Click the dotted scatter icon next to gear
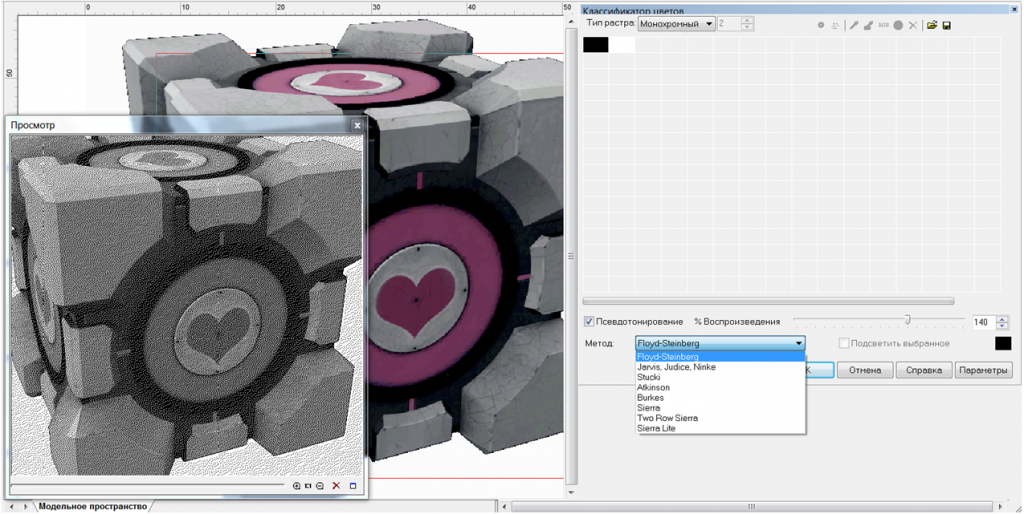Viewport: 1024px width, 514px height. [835, 25]
